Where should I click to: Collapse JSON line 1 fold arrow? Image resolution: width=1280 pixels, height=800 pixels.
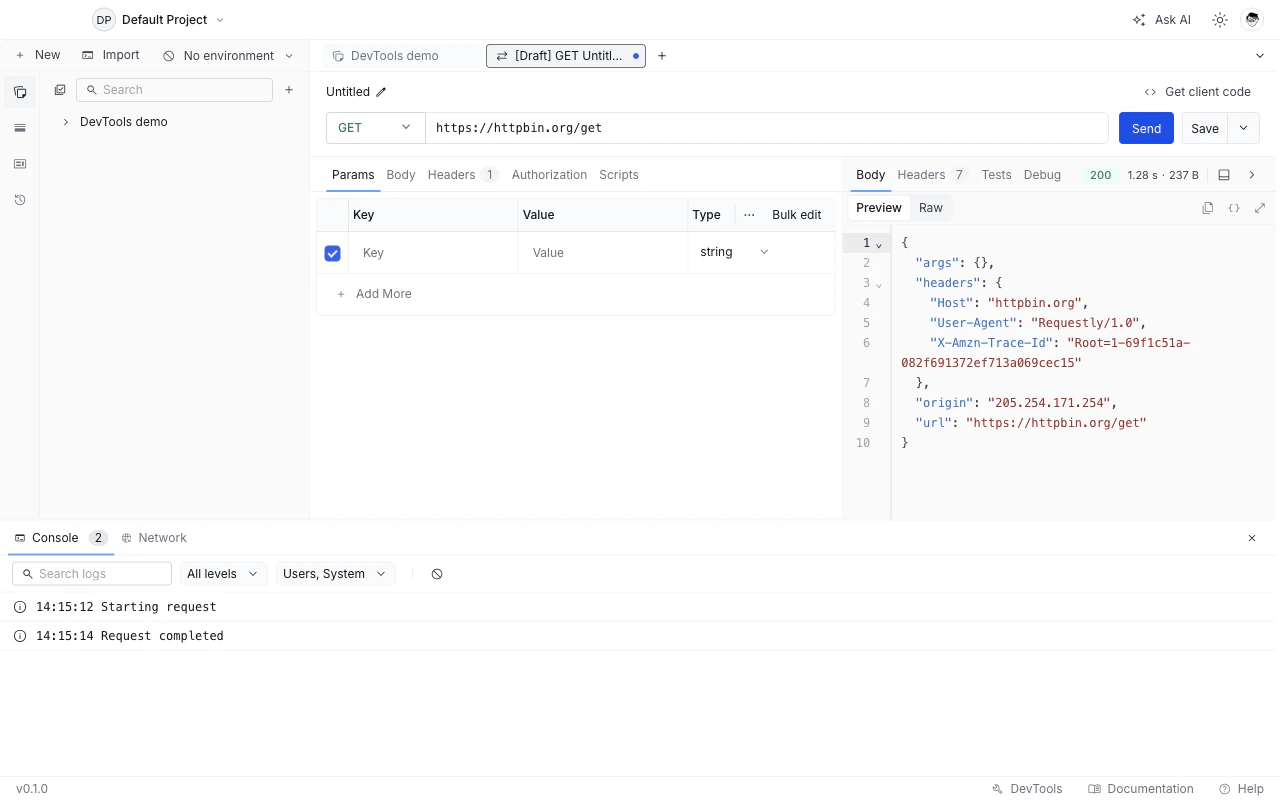tap(879, 244)
